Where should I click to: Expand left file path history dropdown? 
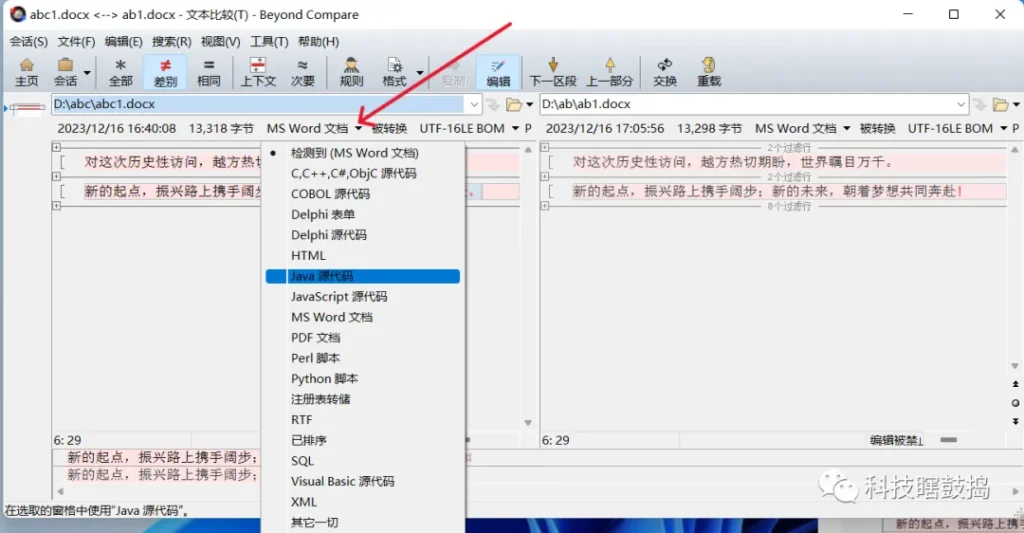coord(474,104)
